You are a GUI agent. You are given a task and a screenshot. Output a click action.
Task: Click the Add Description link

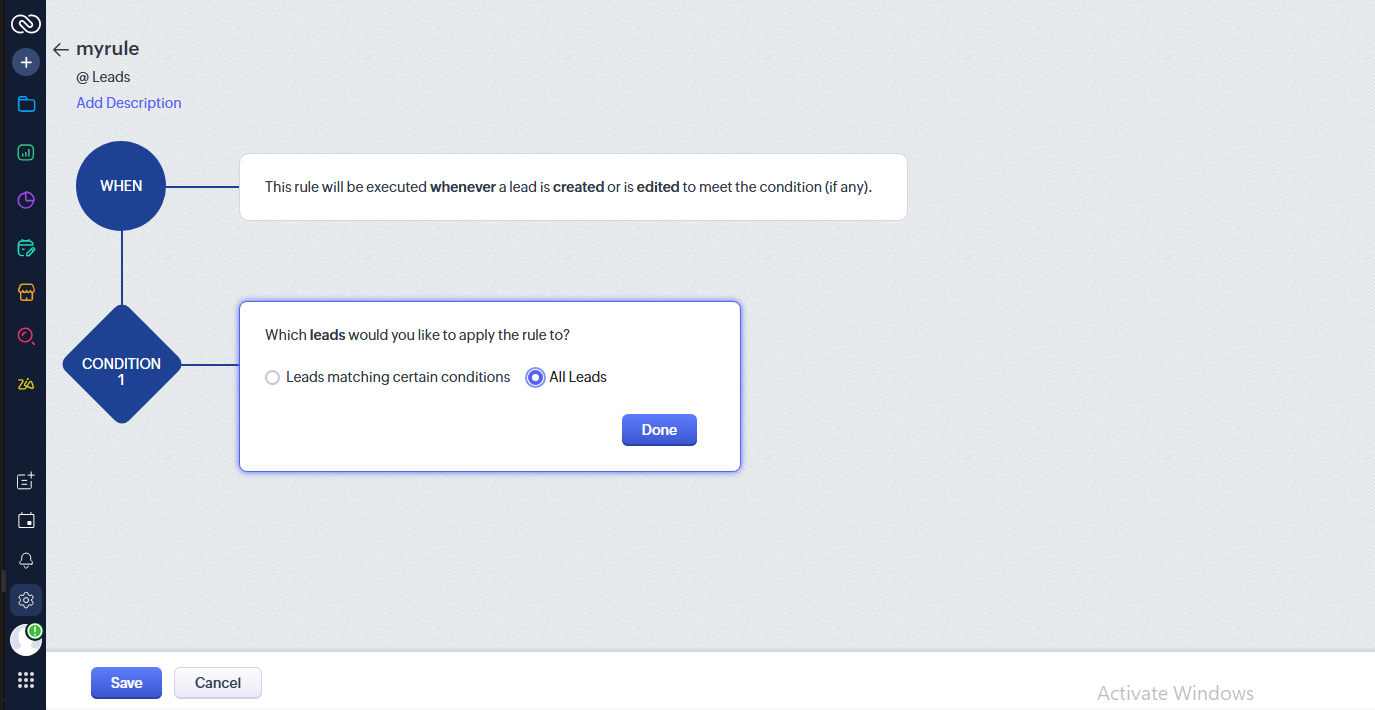[x=129, y=103]
